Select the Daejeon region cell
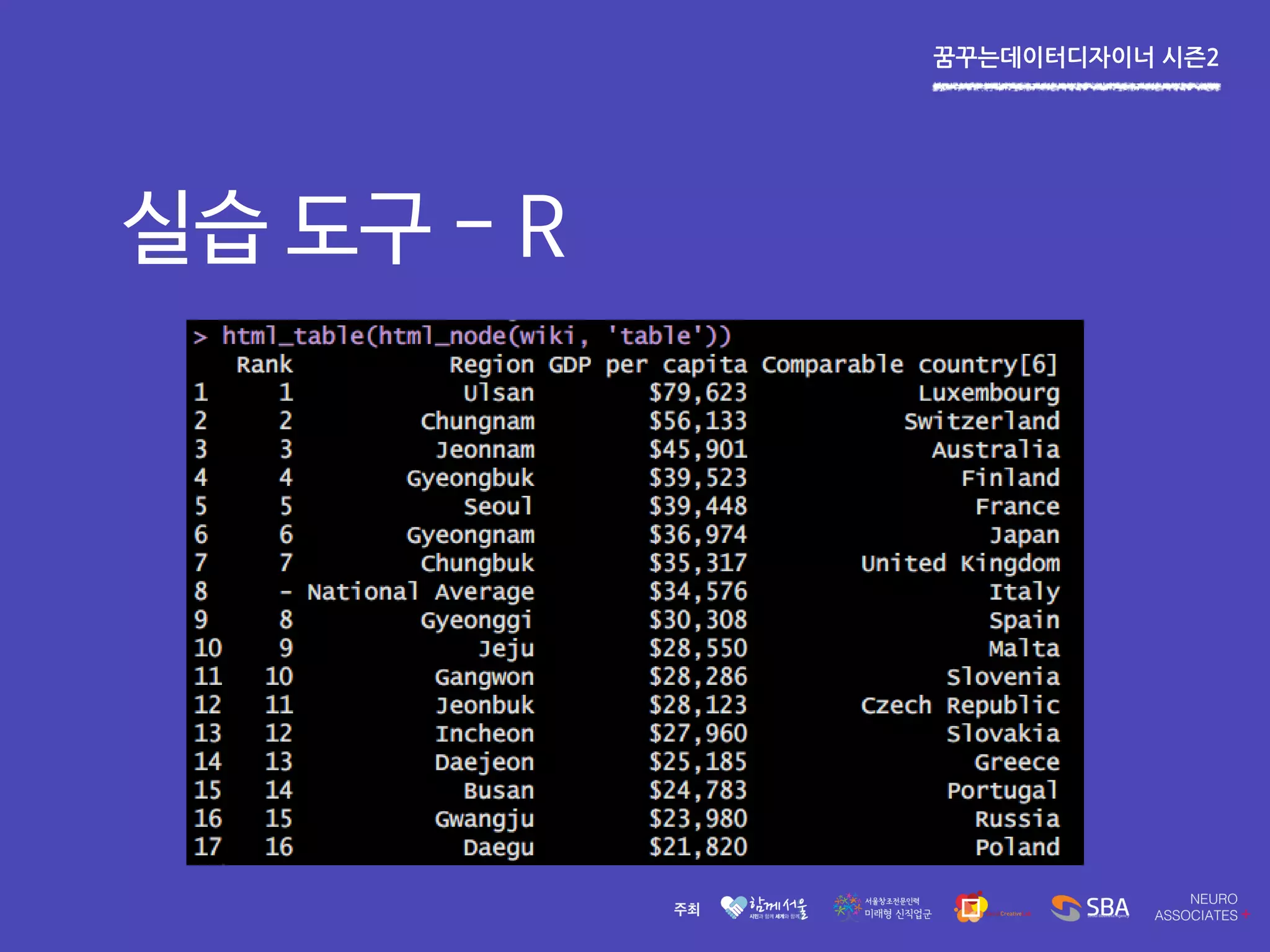This screenshot has height=952, width=1270. (485, 763)
